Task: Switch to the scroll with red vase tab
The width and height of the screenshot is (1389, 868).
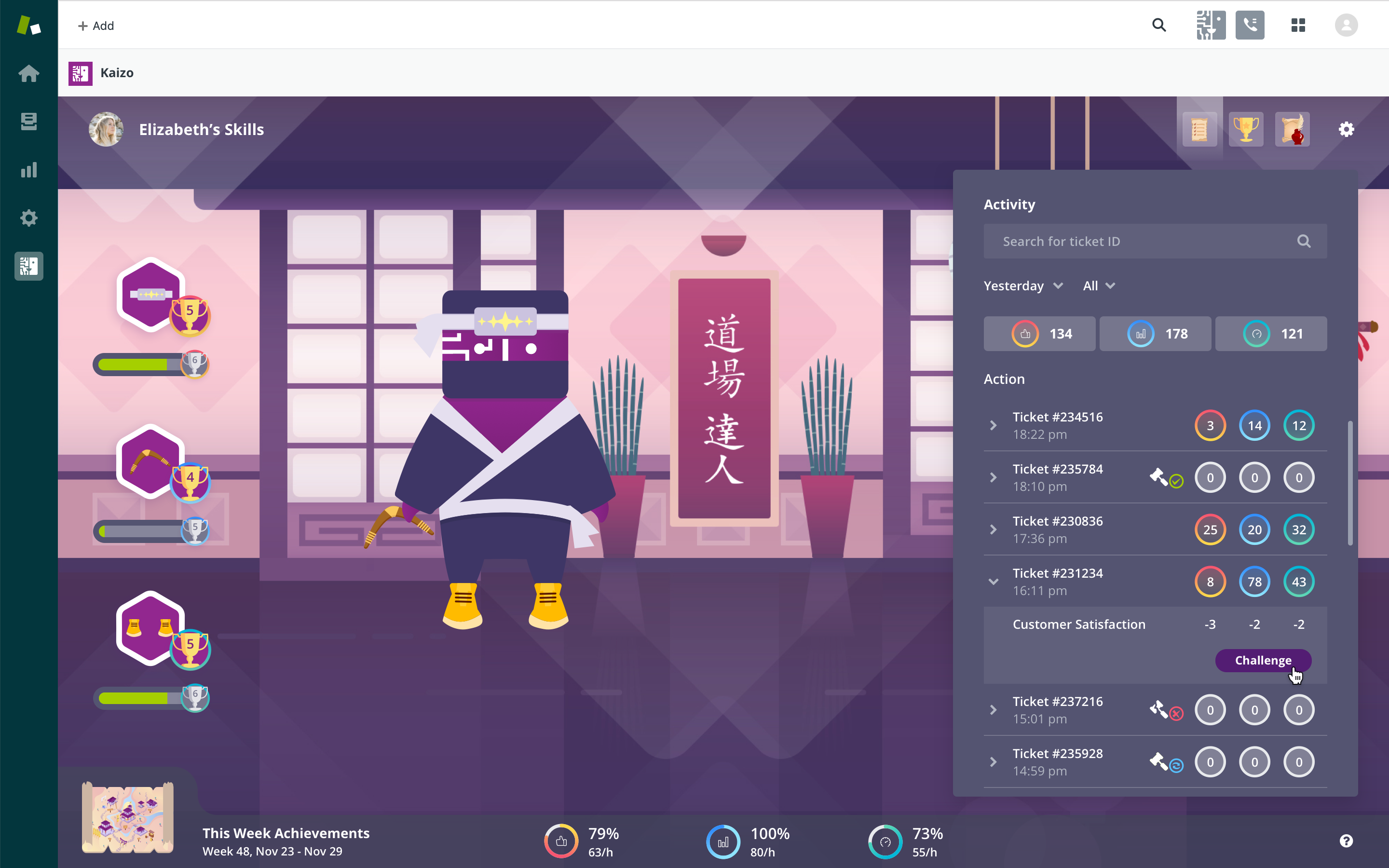Action: pyautogui.click(x=1292, y=129)
